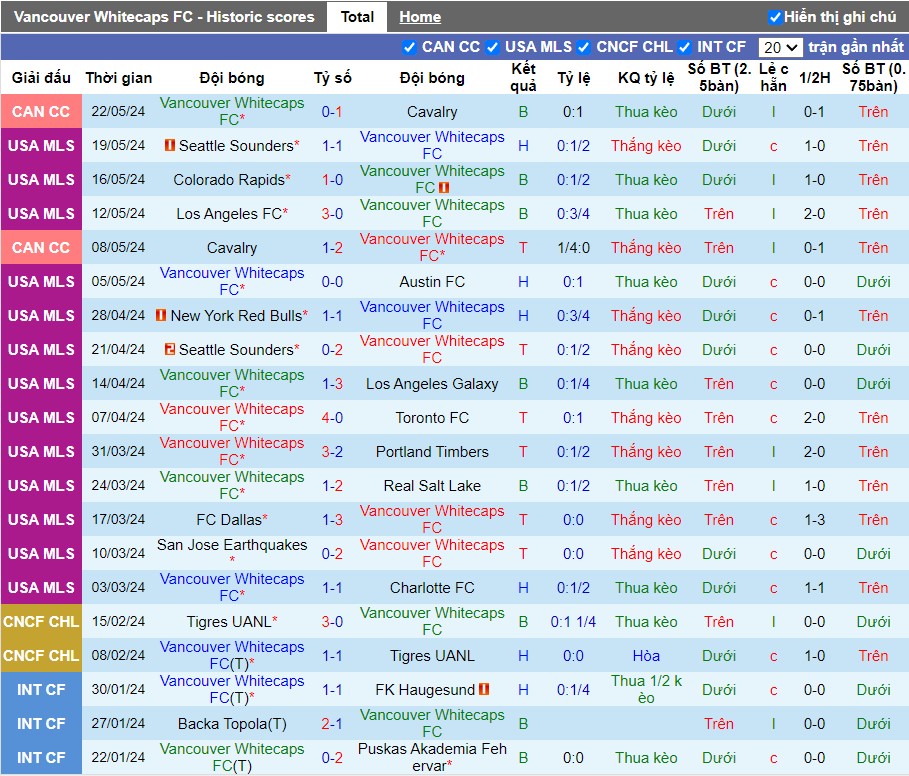
Task: Open Austin FC team link
Action: click(x=432, y=282)
